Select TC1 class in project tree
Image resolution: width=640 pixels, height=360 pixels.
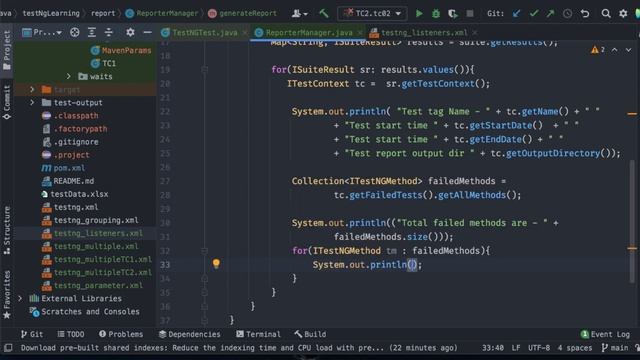[x=104, y=63]
